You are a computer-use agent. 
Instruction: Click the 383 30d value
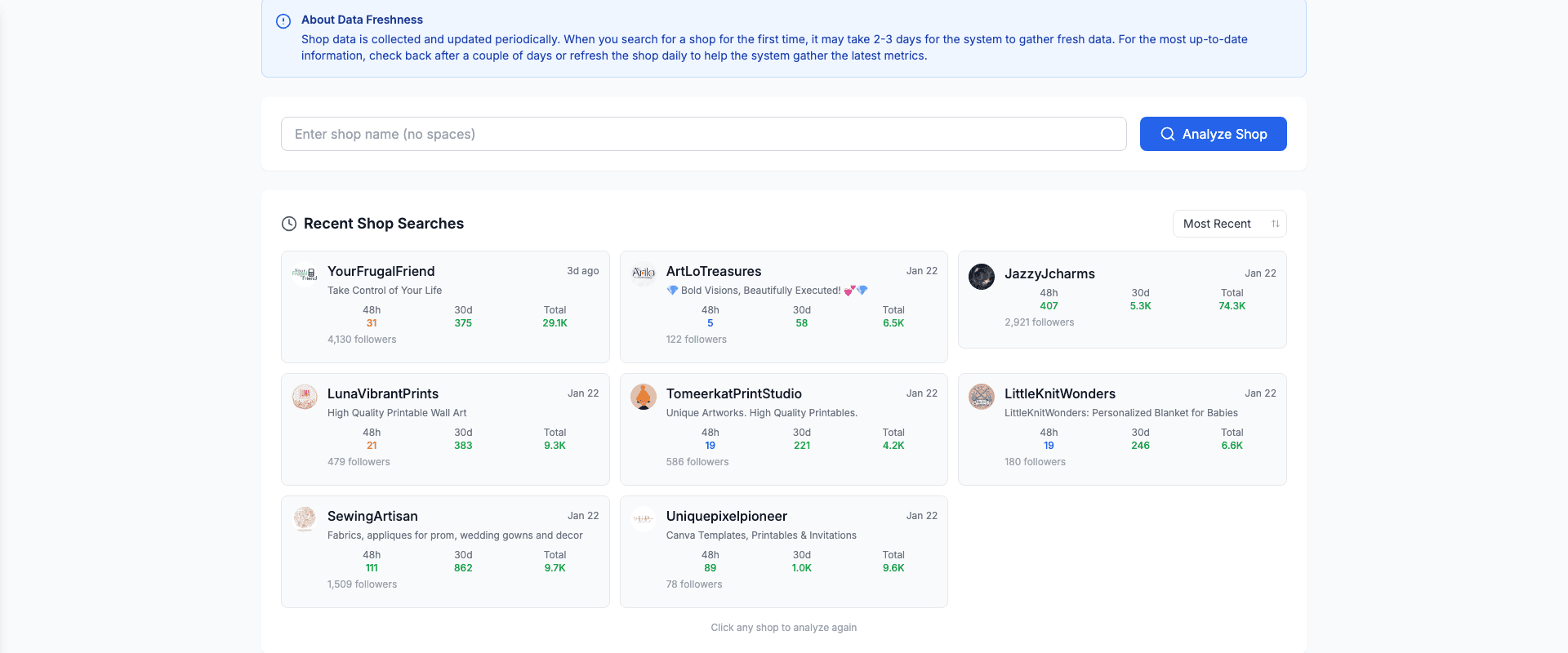463,446
